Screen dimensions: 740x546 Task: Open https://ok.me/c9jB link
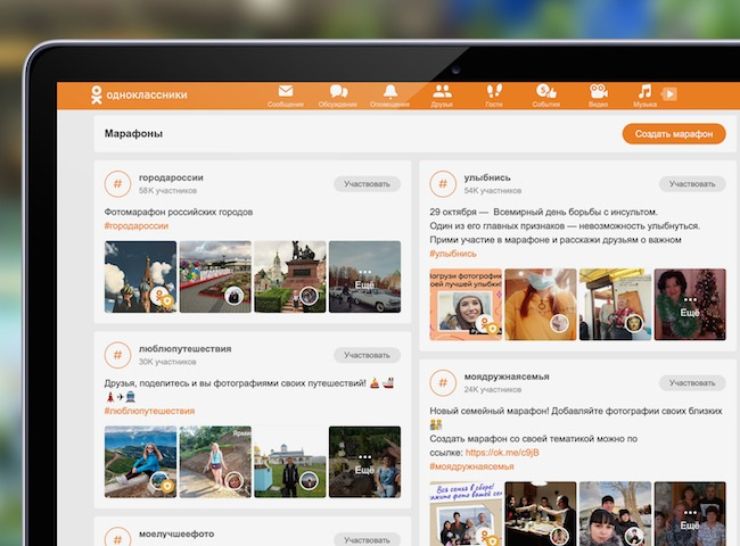[502, 453]
